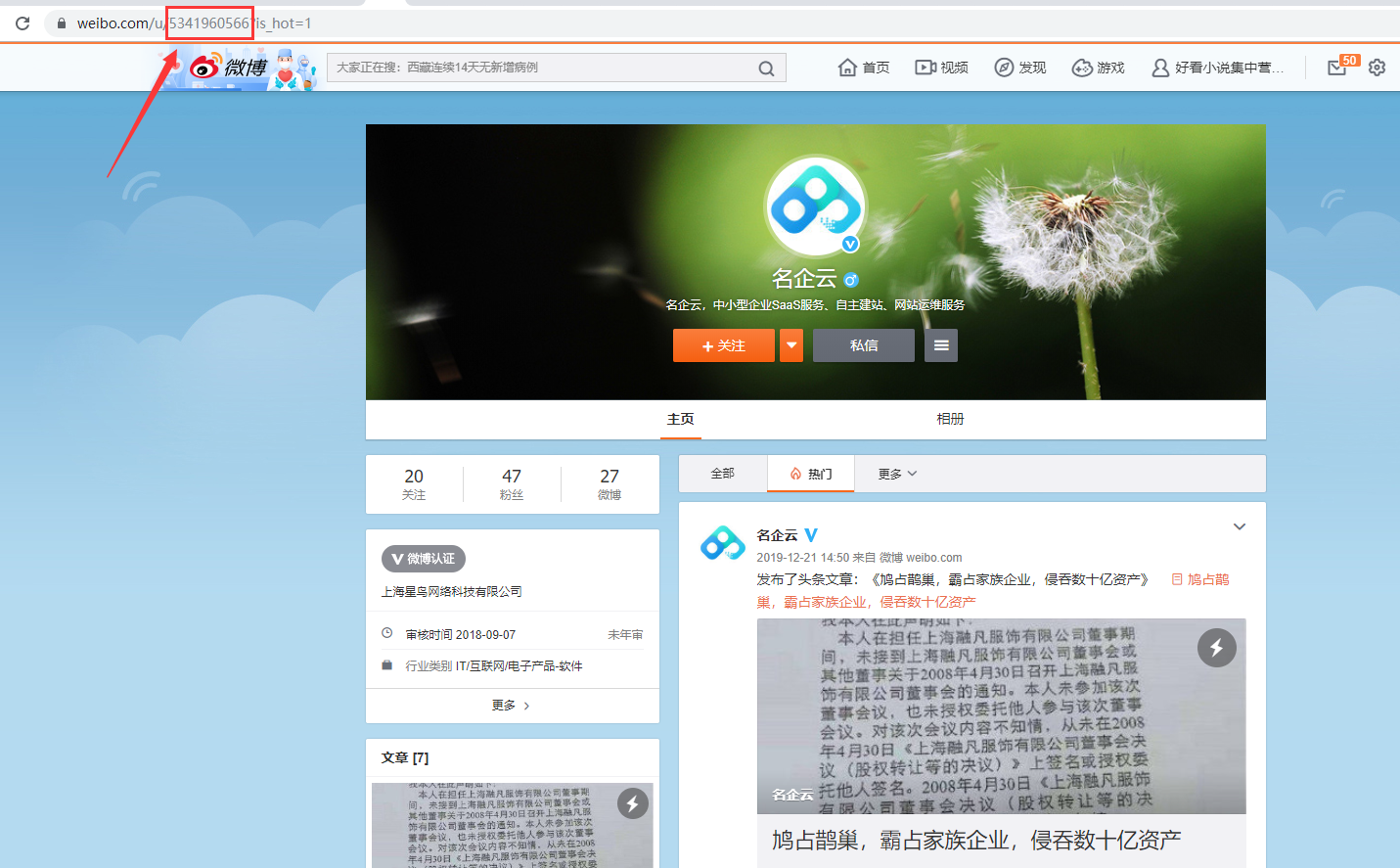Screen dimensions: 1400x868
Task: Click the profile description 中小型企业SaaS服务 text
Action: tap(816, 305)
